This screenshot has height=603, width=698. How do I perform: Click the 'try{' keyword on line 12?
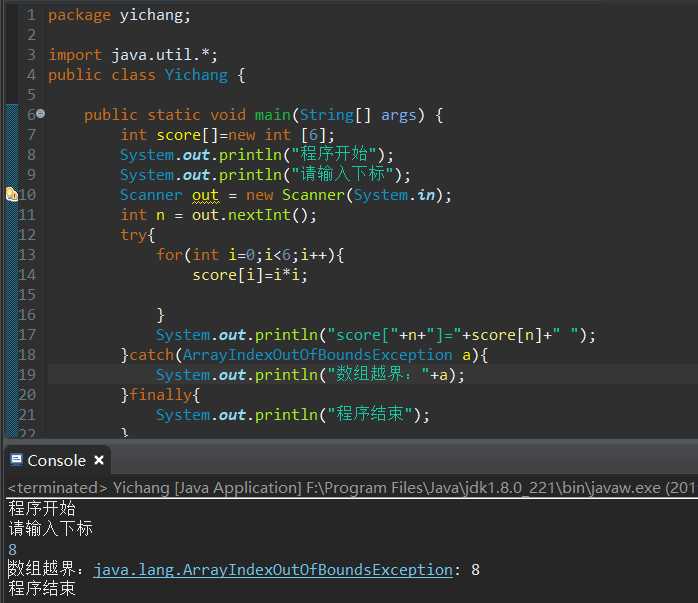point(138,235)
